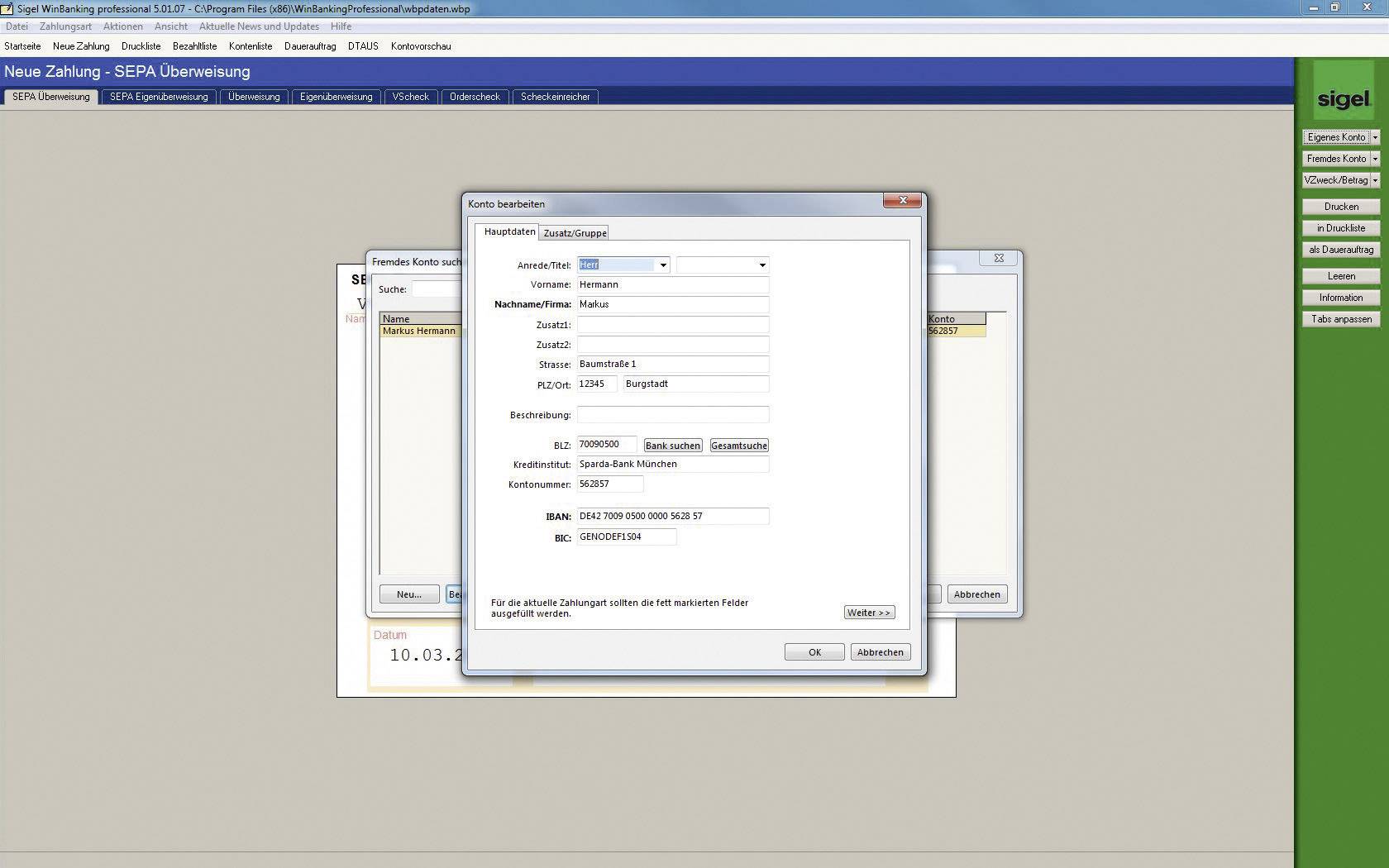Confirm the dialog with OK
The image size is (1389, 868).
(814, 651)
